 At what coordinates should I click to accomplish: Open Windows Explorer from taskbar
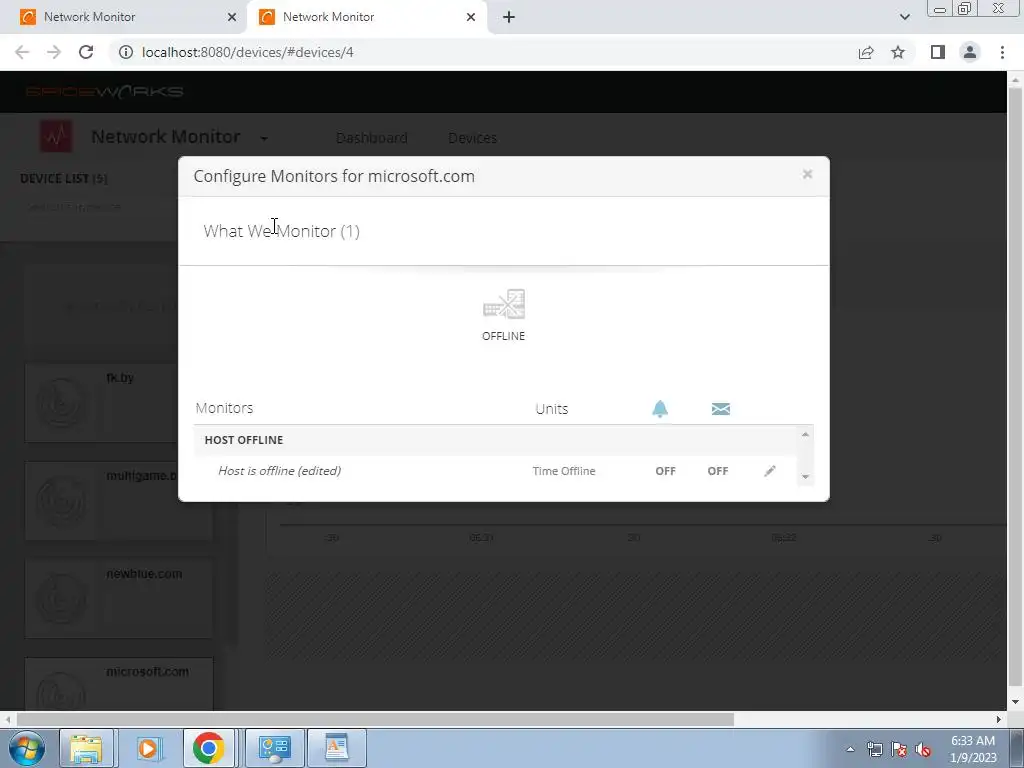pos(87,748)
